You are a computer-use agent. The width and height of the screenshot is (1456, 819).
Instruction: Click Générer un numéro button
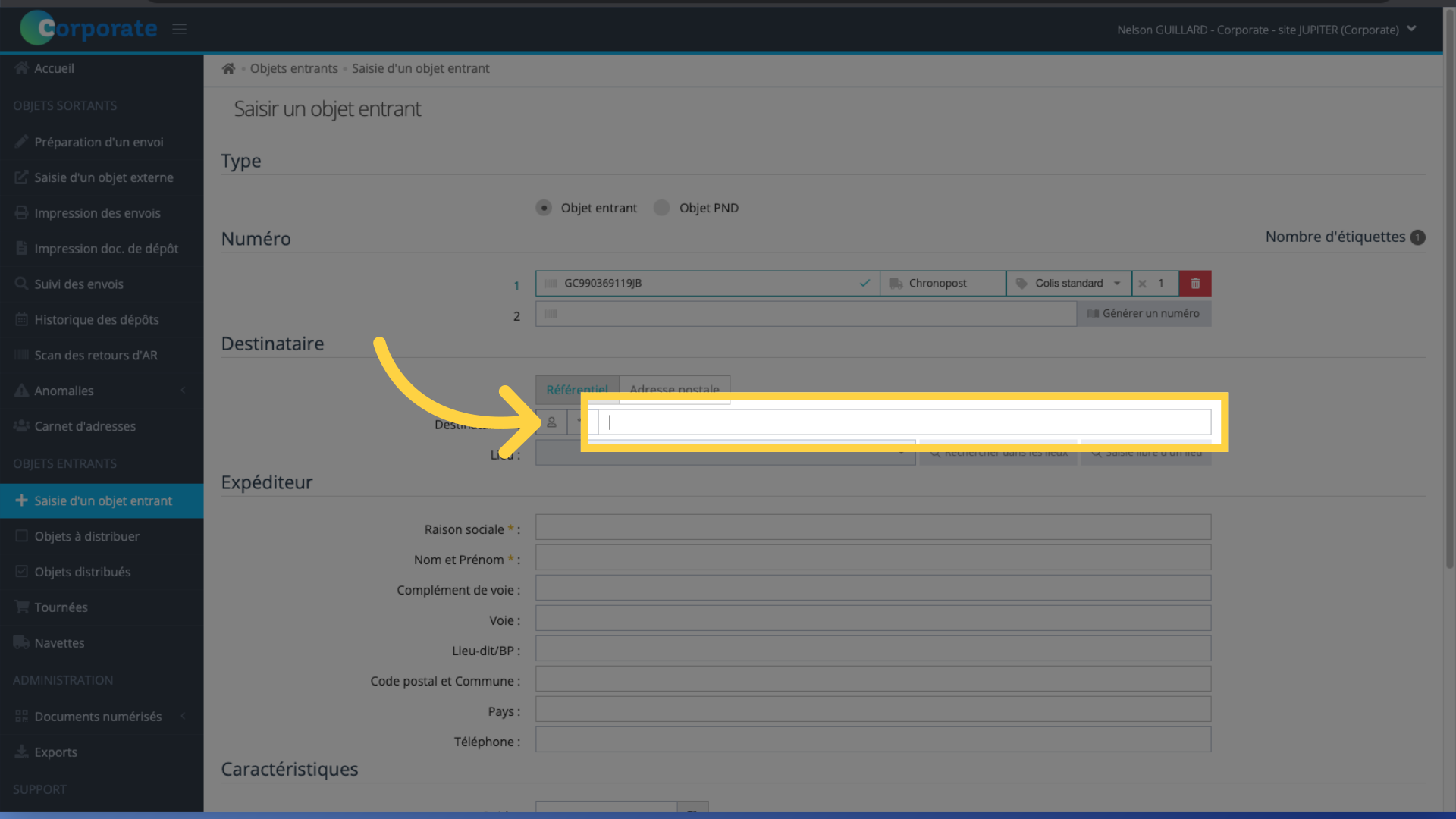(x=1144, y=313)
